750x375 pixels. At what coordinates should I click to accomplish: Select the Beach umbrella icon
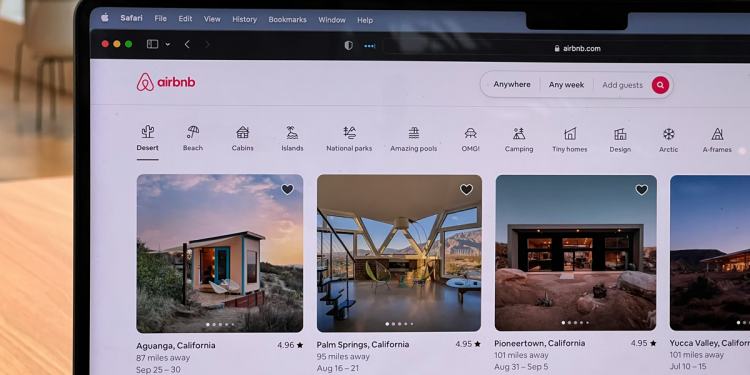(193, 132)
